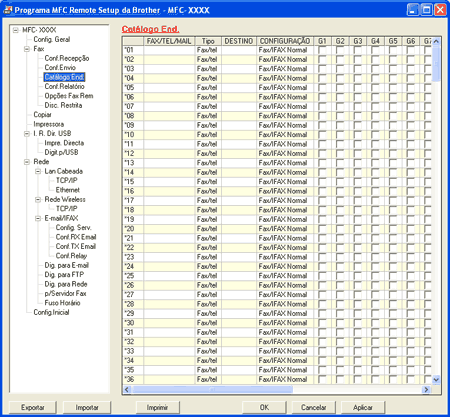Click FAX/TEL/MAIL column header

[x=169, y=41]
